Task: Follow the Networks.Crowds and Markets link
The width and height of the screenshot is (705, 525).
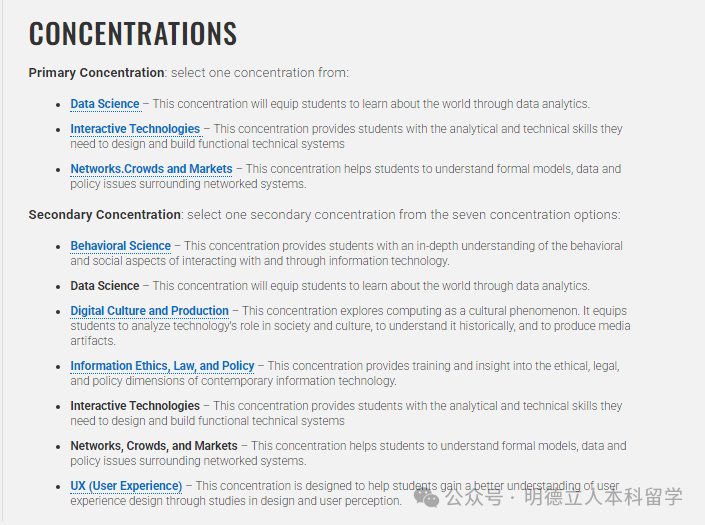Action: (151, 169)
